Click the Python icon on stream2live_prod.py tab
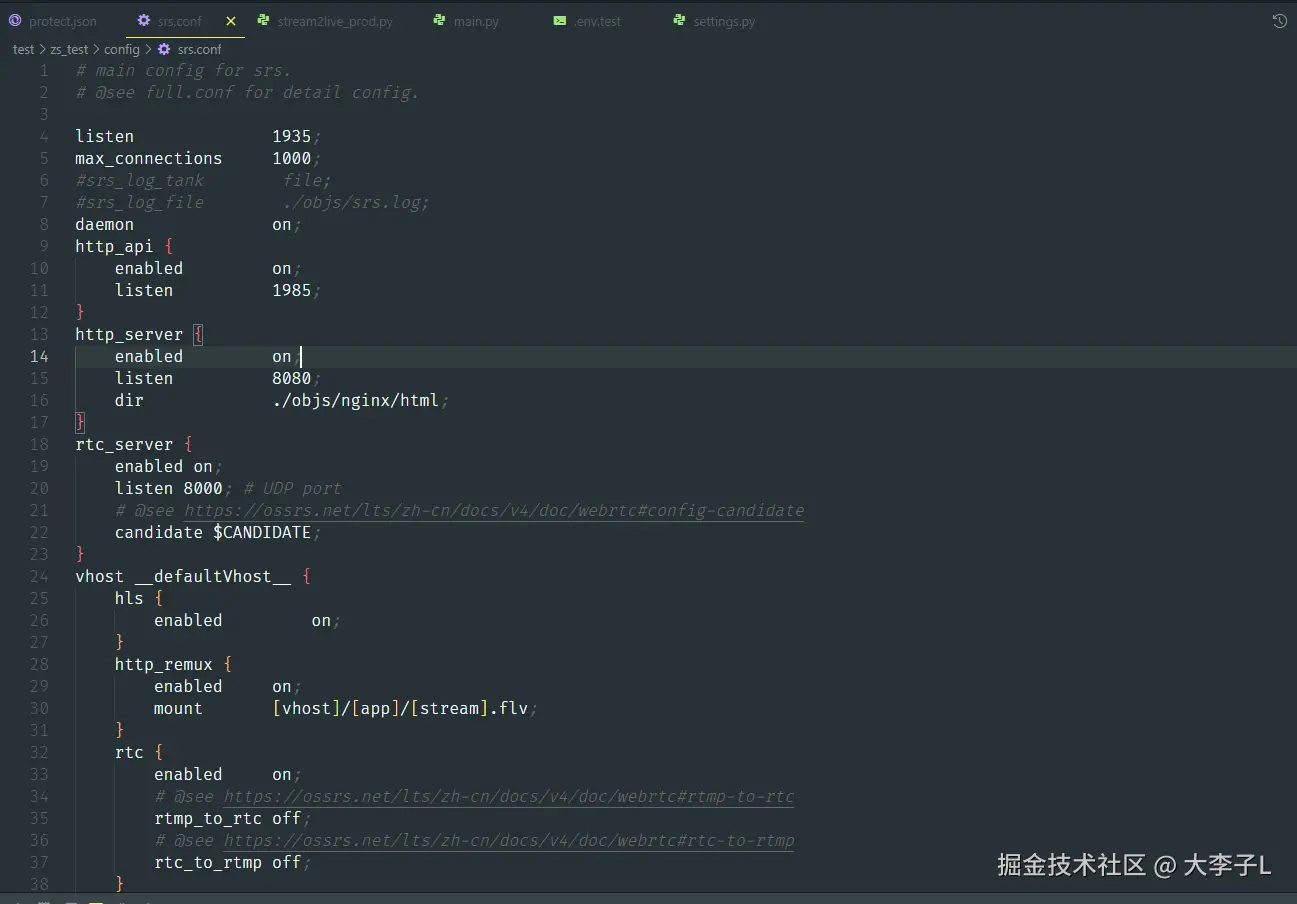The width and height of the screenshot is (1297, 904). (263, 21)
